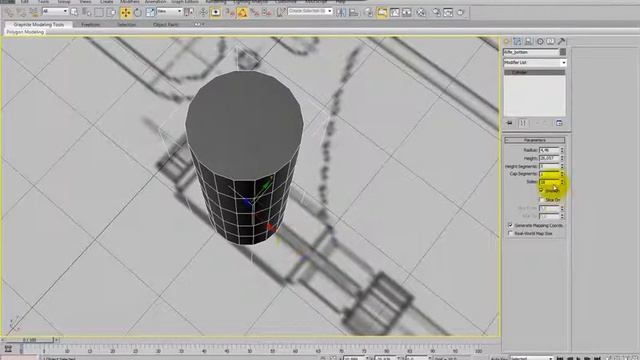Open the selection filter All dropdown
The width and height of the screenshot is (640, 360).
tap(55, 11)
